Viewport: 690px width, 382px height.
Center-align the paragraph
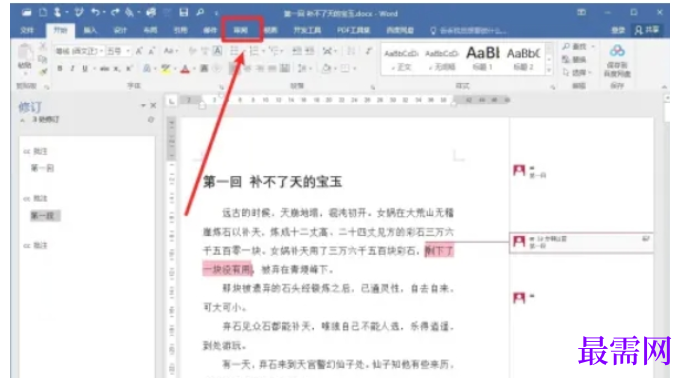pyautogui.click(x=248, y=68)
